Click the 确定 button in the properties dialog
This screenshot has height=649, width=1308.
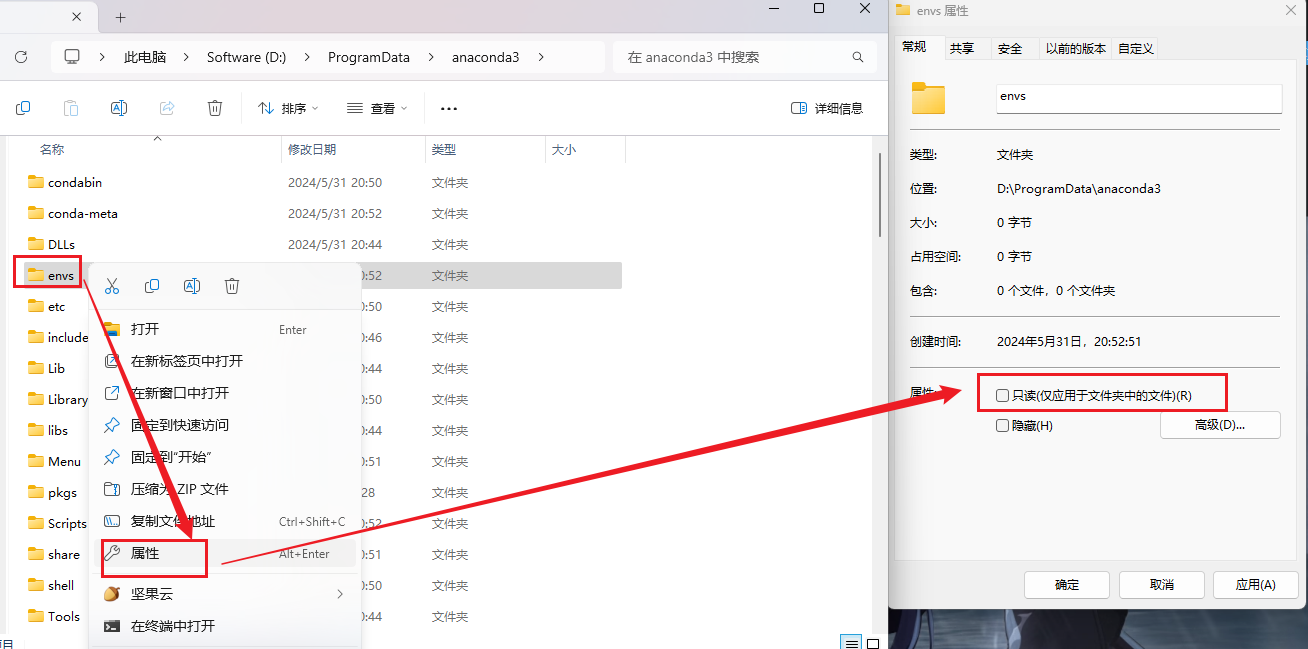coord(1067,585)
